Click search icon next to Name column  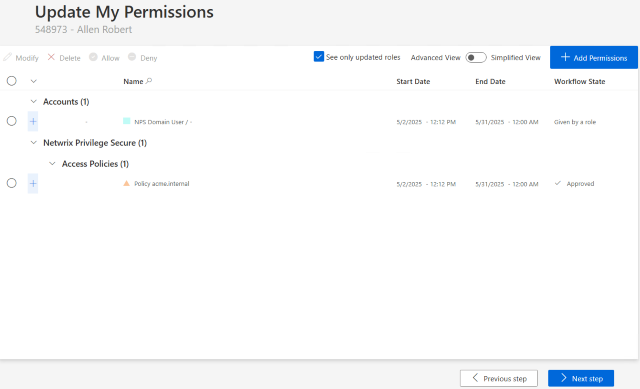tap(149, 81)
